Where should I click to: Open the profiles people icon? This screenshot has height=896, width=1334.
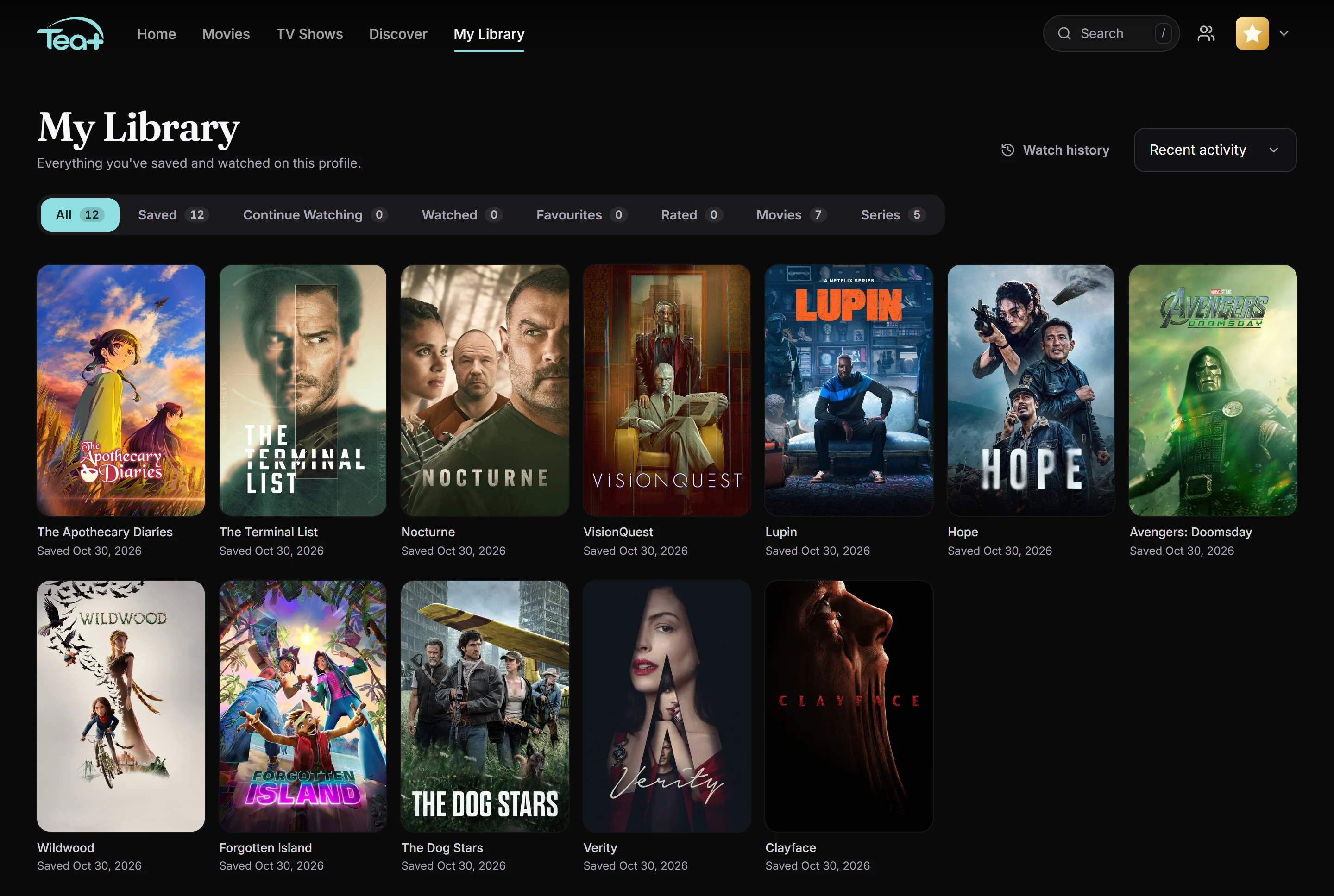pos(1206,34)
